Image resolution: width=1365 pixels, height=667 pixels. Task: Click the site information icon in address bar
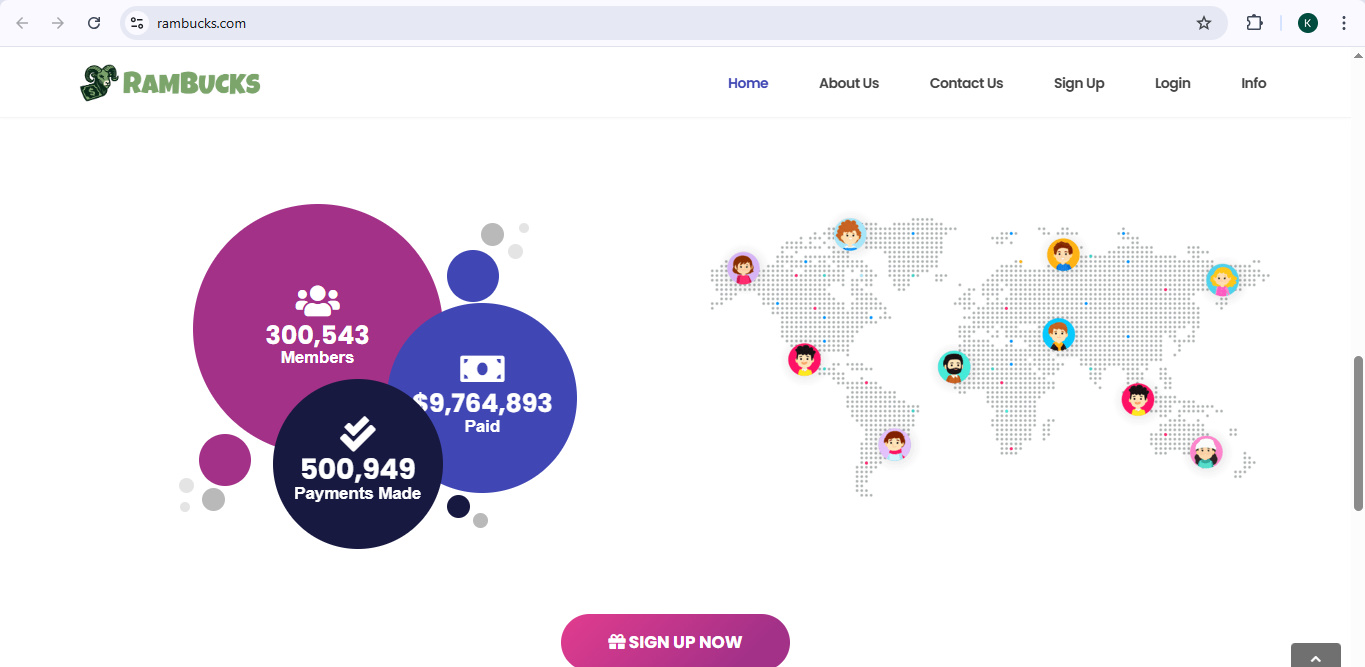click(x=138, y=23)
